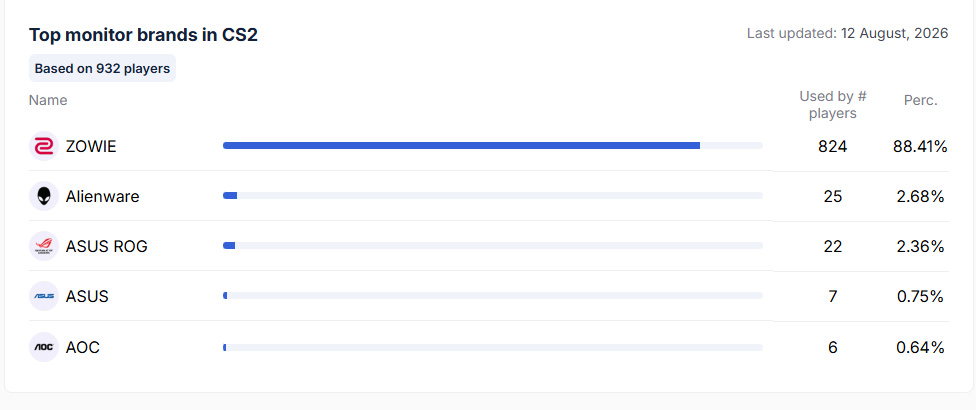Click the Perc. column header
976x410 pixels.
coord(921,100)
